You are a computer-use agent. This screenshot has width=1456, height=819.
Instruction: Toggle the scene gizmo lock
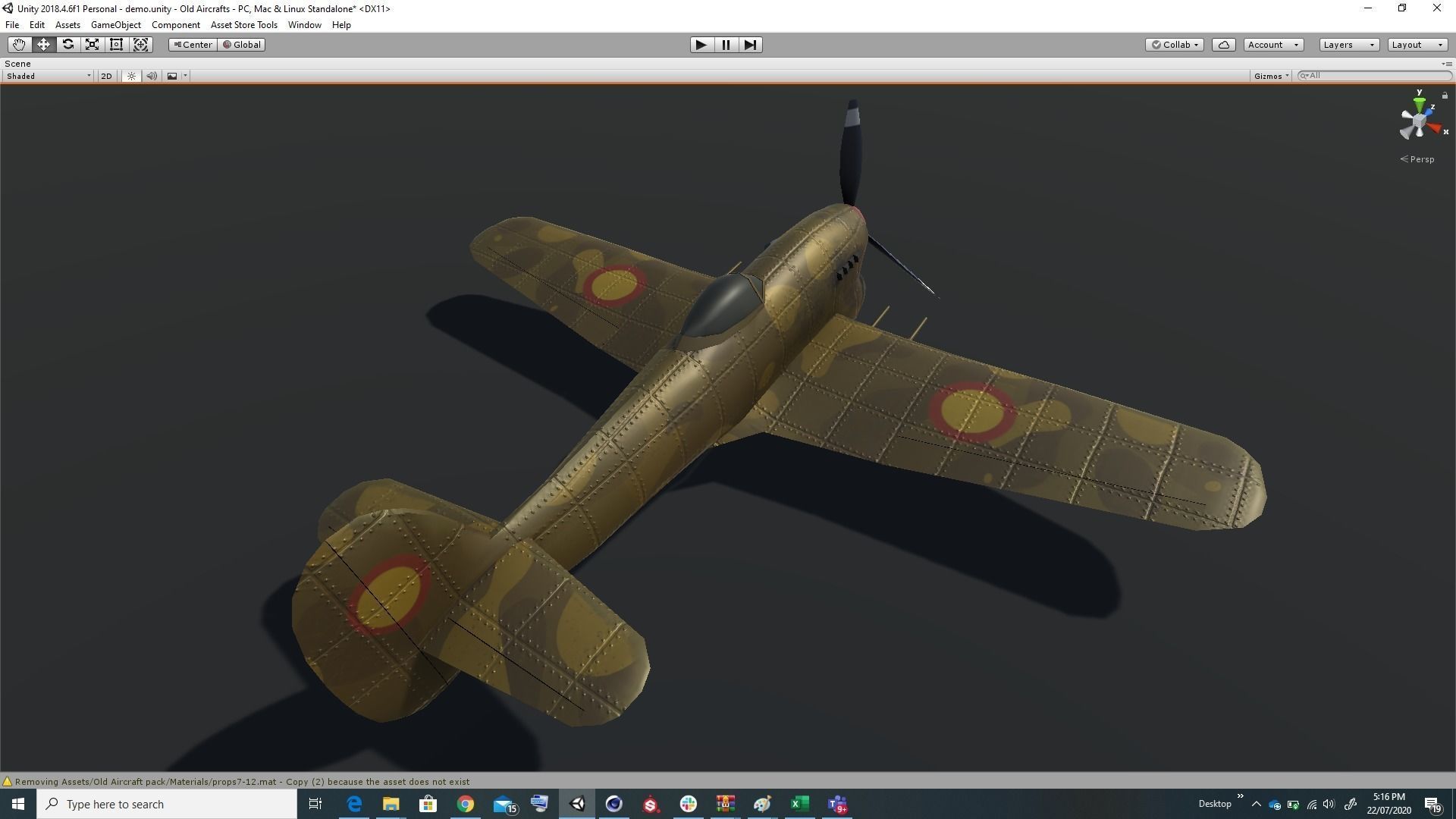click(x=1445, y=96)
